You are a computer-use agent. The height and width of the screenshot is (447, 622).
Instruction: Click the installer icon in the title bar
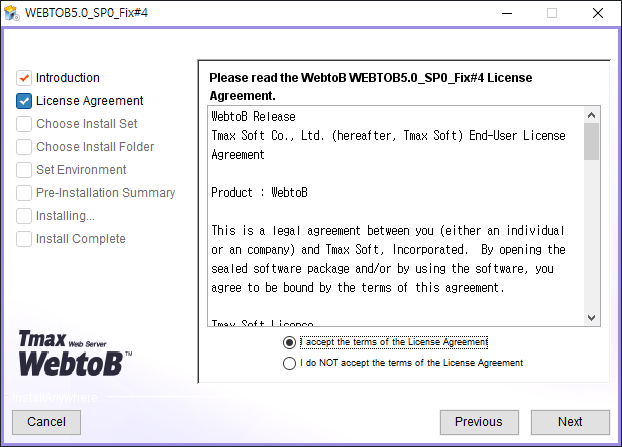(12, 13)
